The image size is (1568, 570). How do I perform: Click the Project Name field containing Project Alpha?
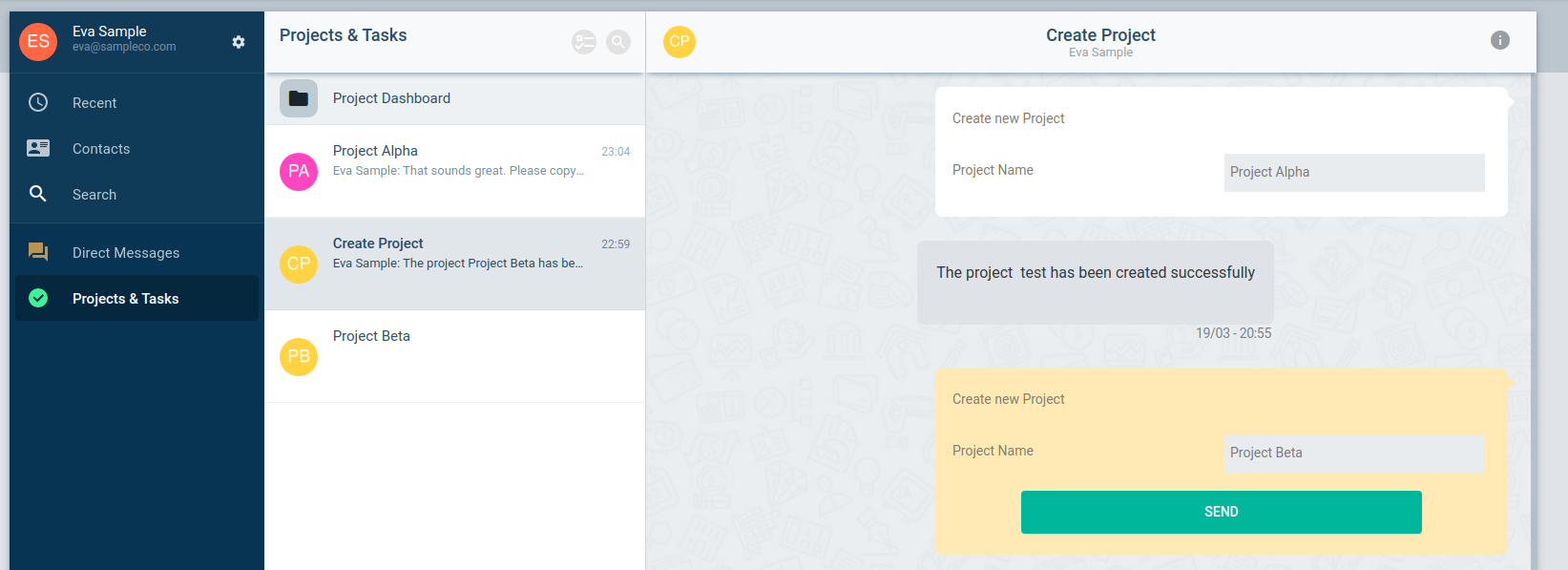coord(1354,173)
